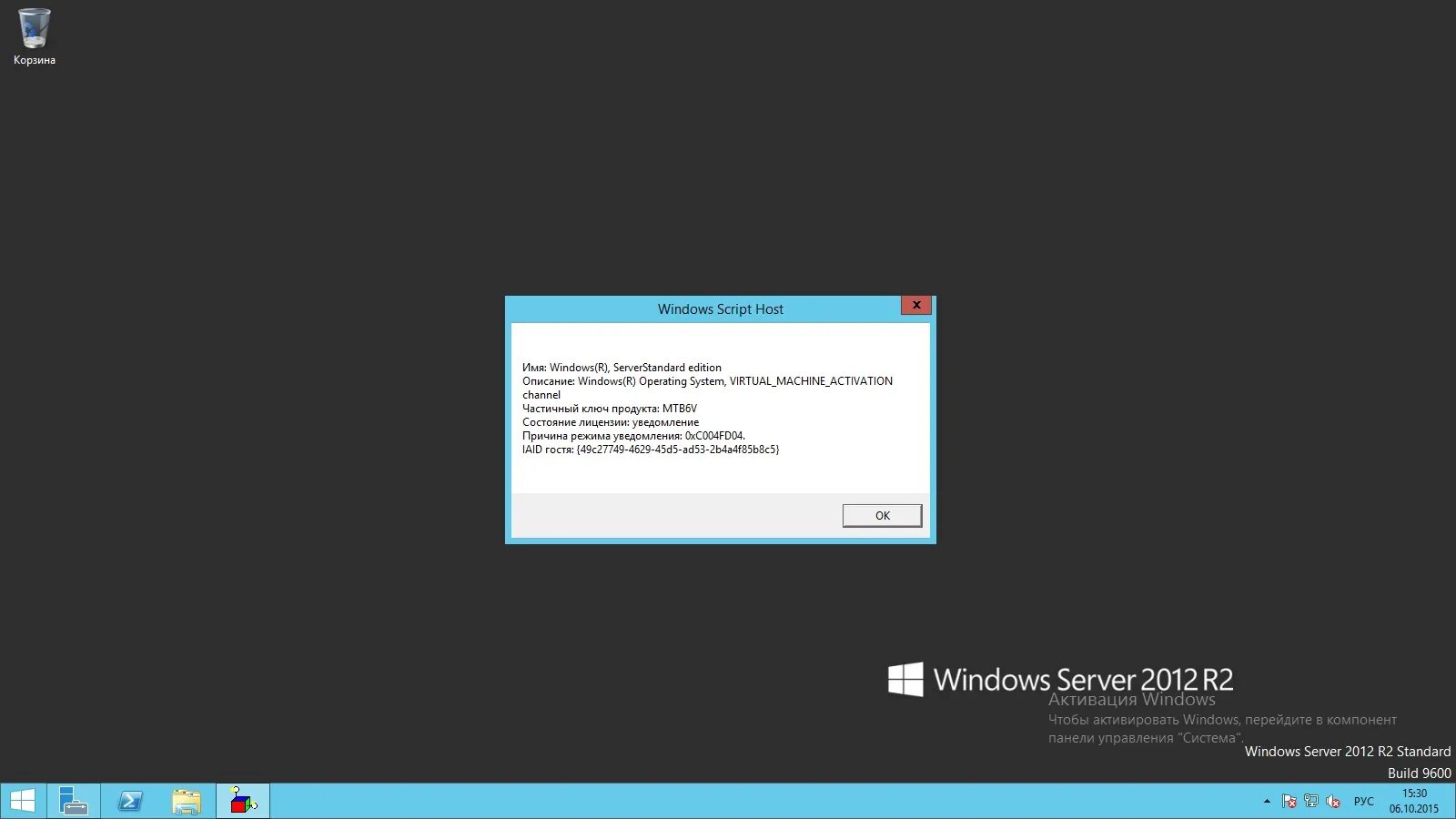The width and height of the screenshot is (1456, 819).
Task: Click the 'Описание: Windows(R) Operating System' line
Action: 707,381
